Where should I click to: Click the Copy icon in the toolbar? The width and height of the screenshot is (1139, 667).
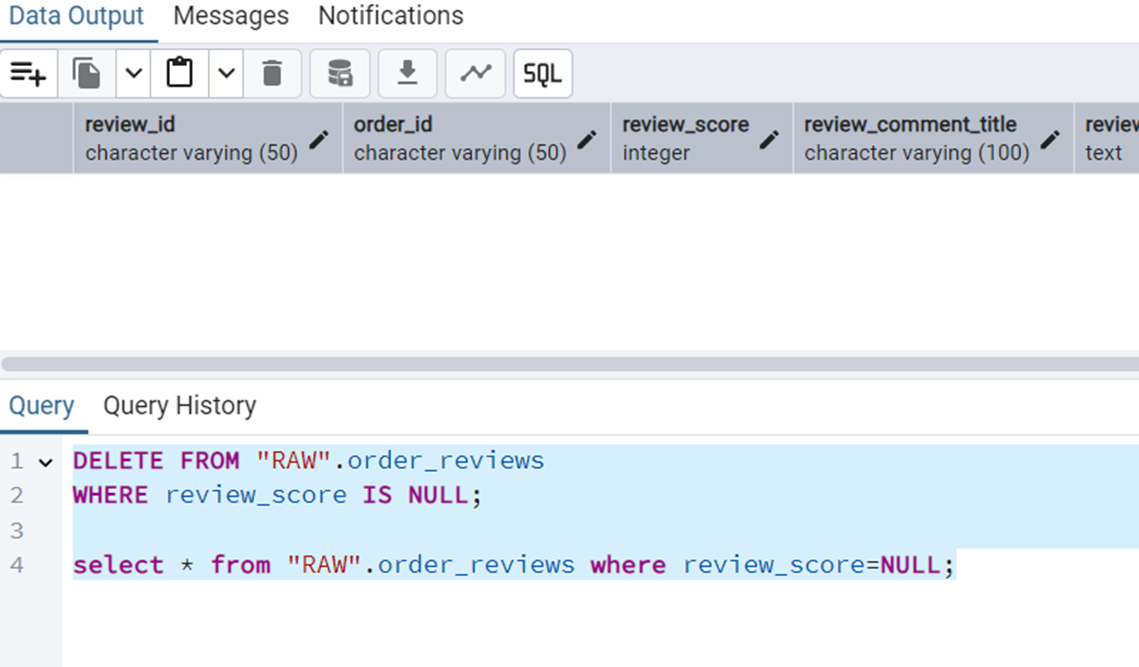[87, 74]
